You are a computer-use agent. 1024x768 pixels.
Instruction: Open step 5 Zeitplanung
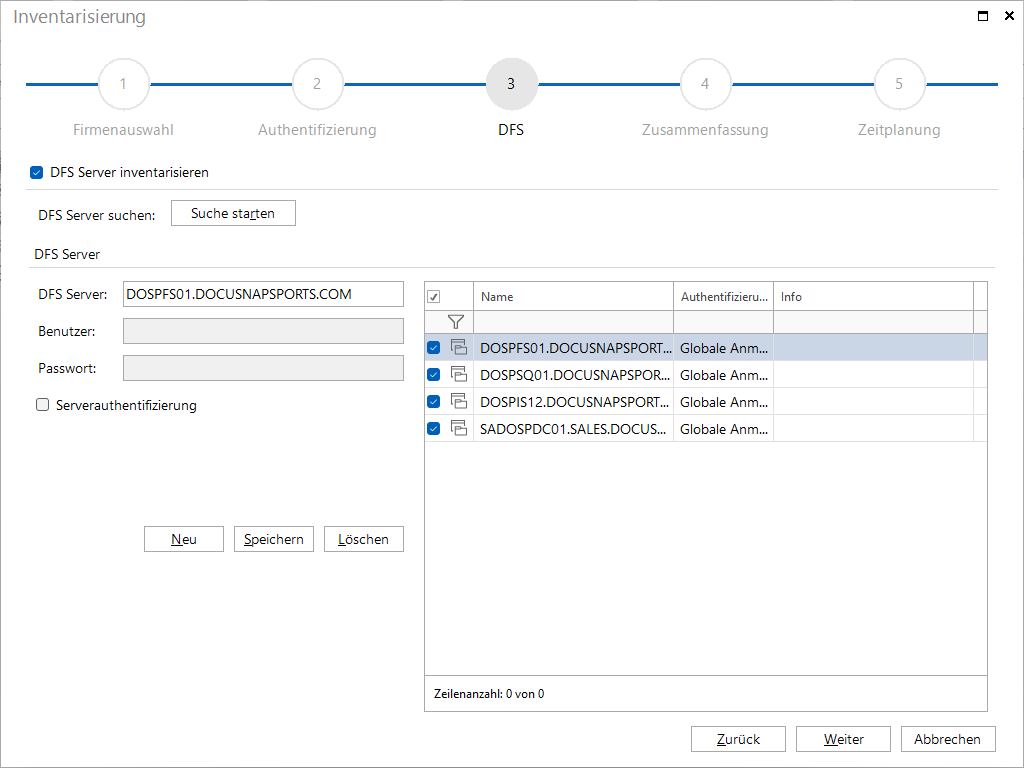tap(899, 84)
